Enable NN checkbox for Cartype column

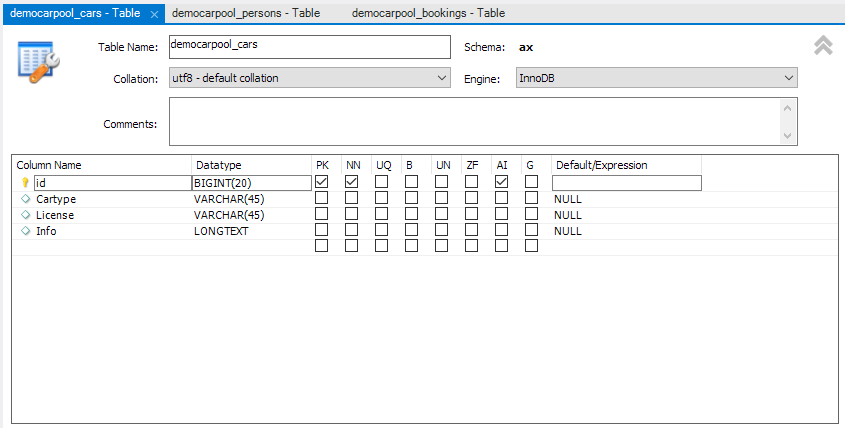[352, 198]
